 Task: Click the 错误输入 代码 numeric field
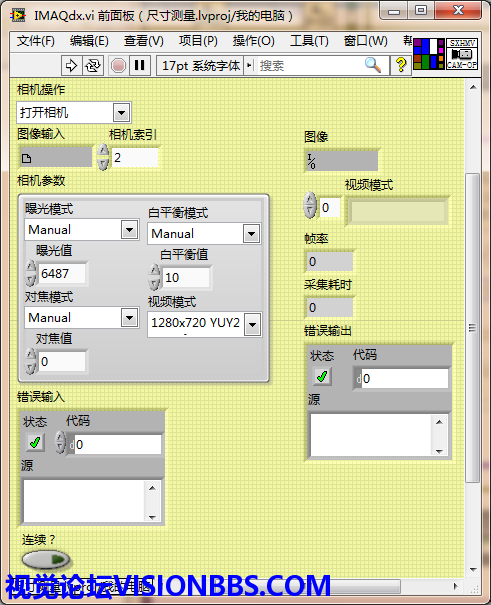(118, 444)
